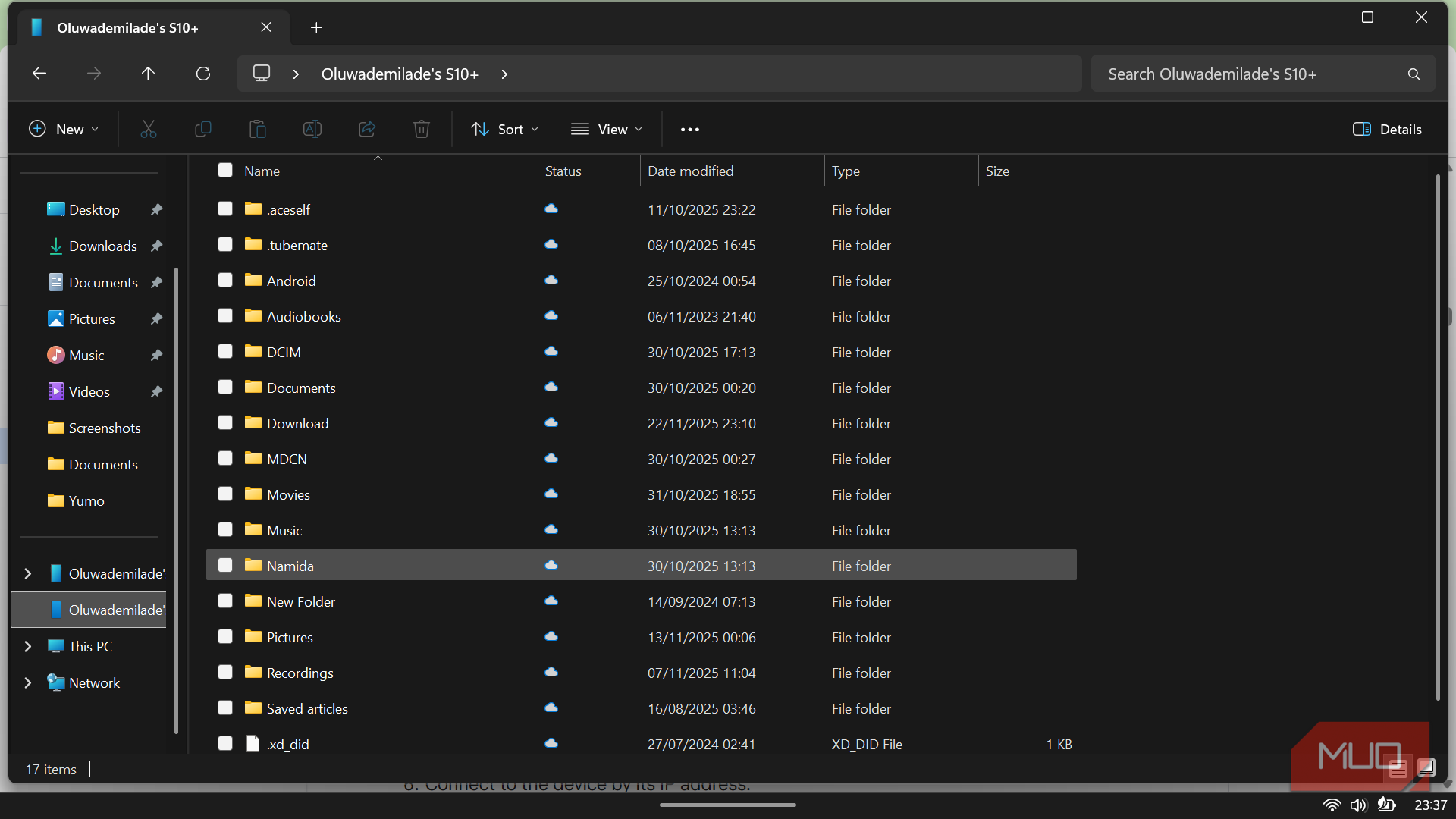Image resolution: width=1456 pixels, height=819 pixels.
Task: Click the Delete trash bin icon
Action: (422, 130)
